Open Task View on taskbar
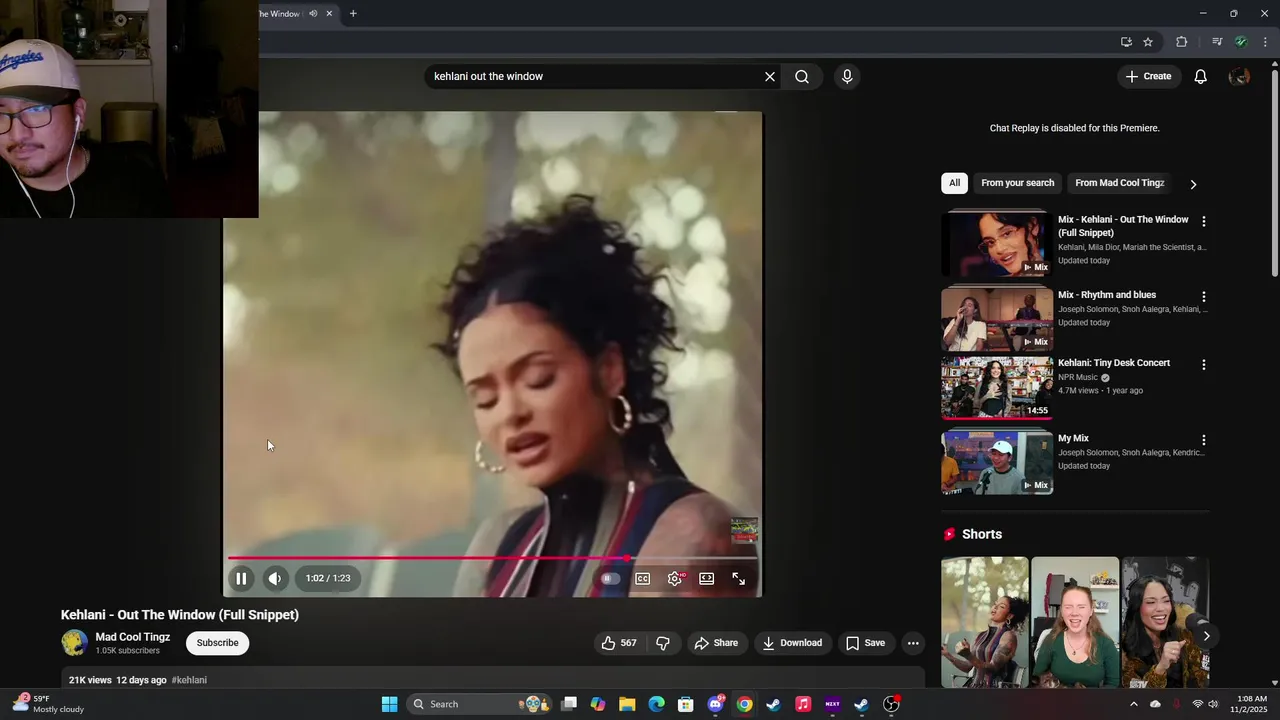This screenshot has width=1280, height=720. point(569,704)
